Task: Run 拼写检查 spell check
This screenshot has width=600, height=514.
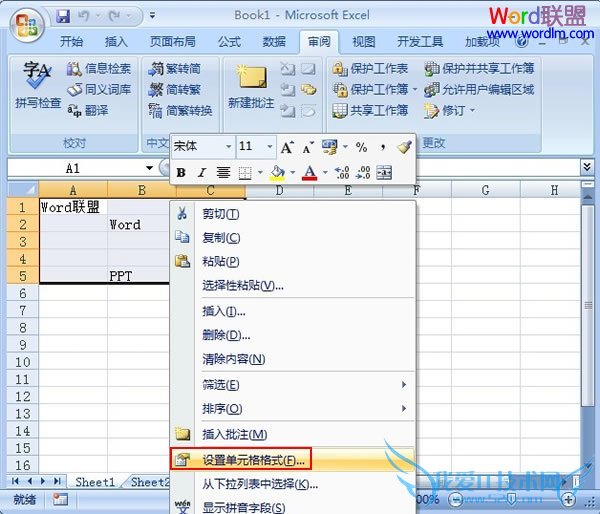Action: point(38,85)
